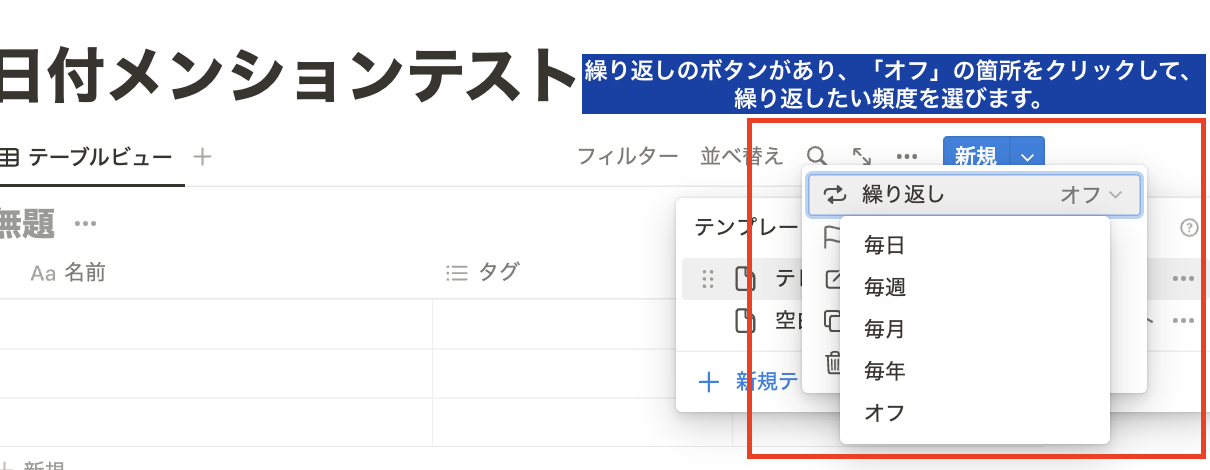The width and height of the screenshot is (1210, 470).
Task: Select 毎週 from the repeat options
Action: pyautogui.click(x=884, y=287)
